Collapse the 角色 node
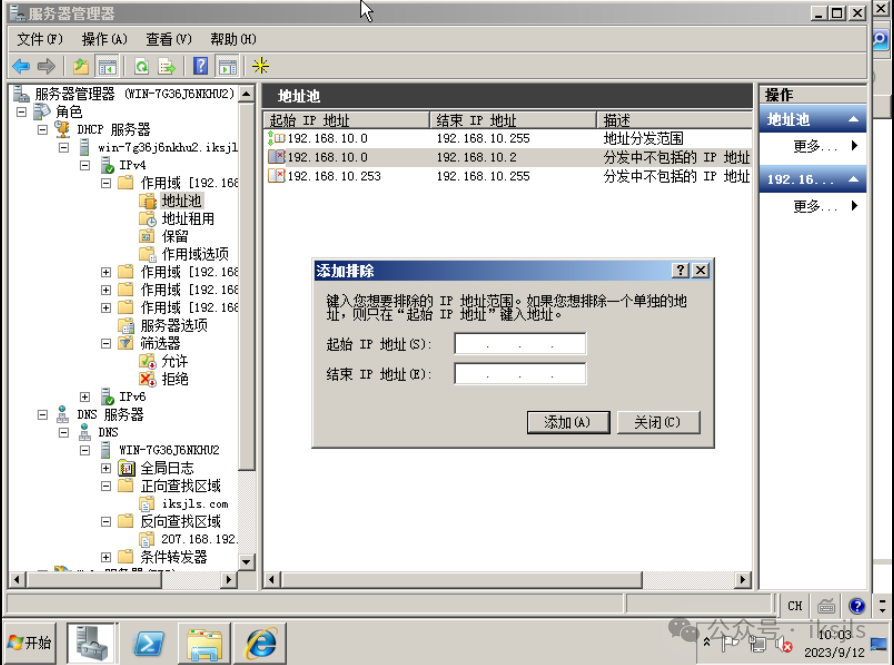The height and width of the screenshot is (665, 894). (22, 112)
